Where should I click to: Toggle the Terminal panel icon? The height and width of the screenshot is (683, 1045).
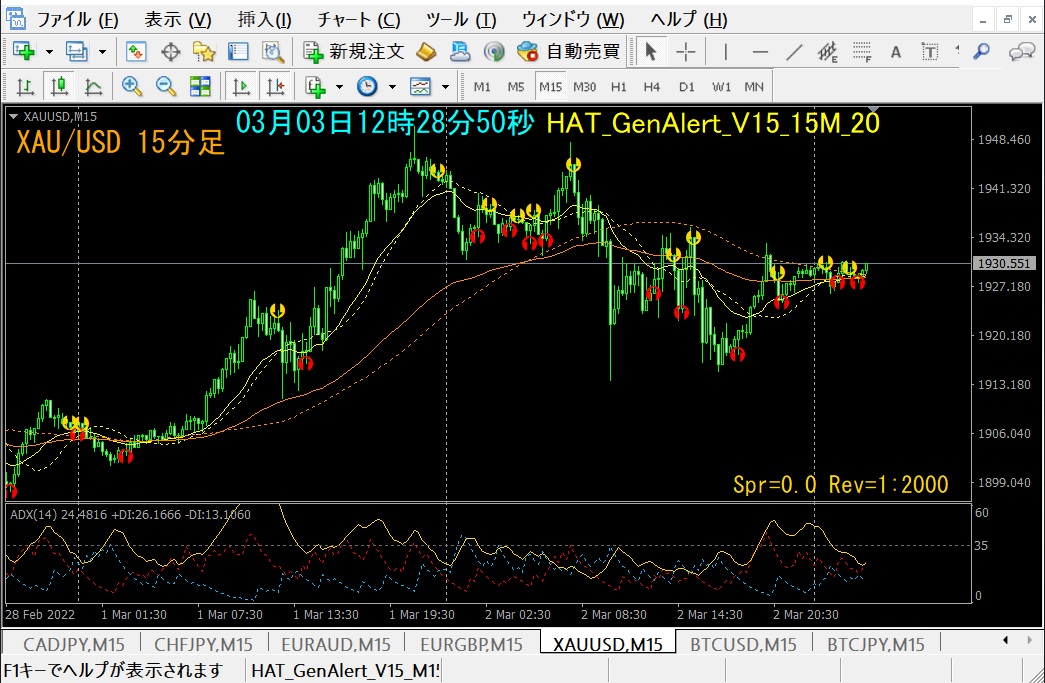[238, 51]
